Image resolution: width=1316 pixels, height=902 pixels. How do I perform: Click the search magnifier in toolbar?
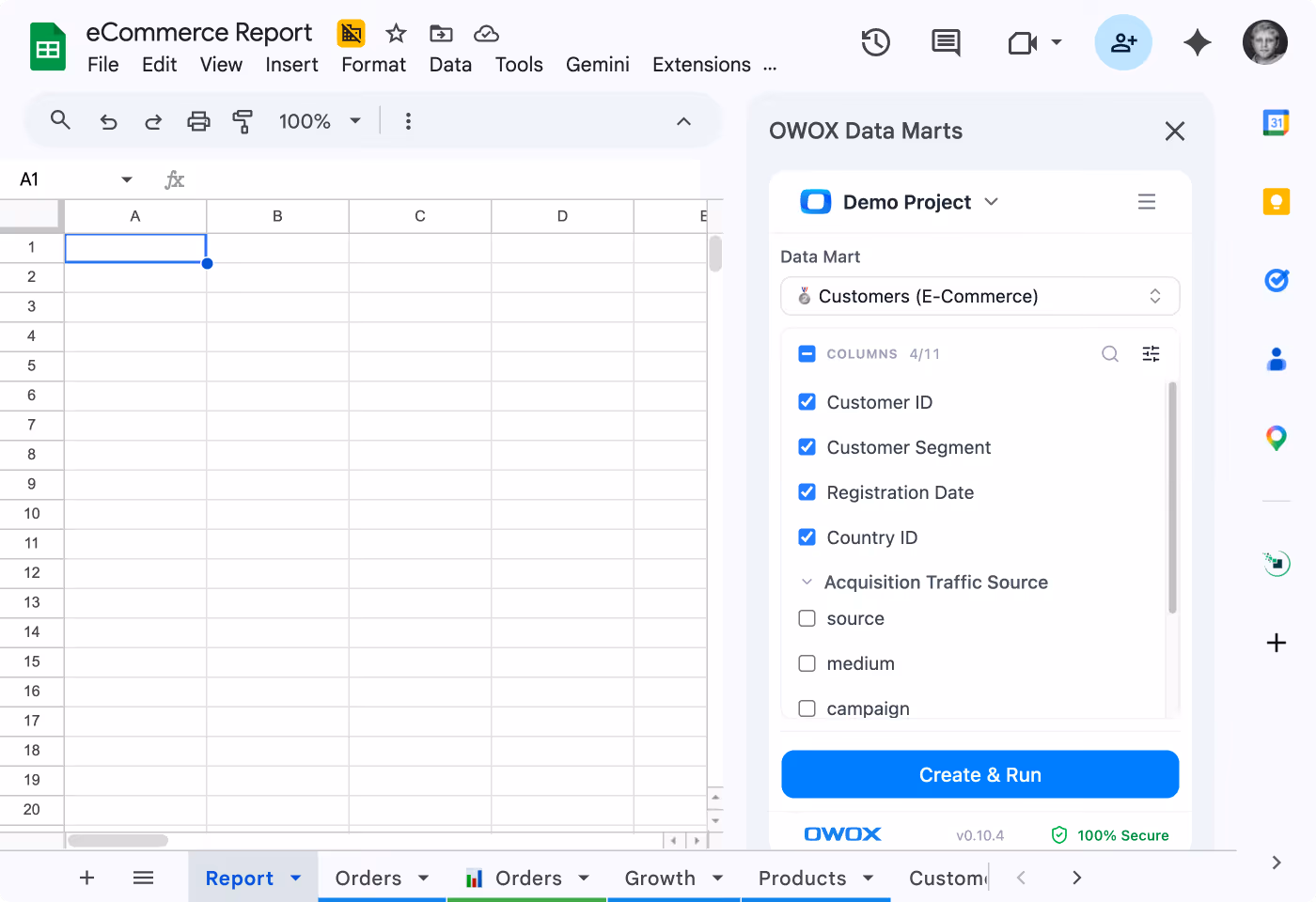60,120
